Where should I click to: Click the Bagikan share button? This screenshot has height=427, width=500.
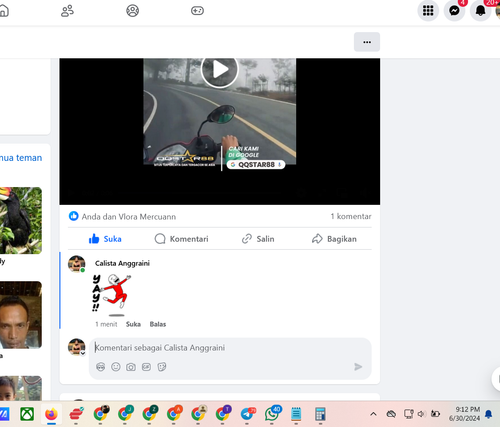pyautogui.click(x=334, y=239)
